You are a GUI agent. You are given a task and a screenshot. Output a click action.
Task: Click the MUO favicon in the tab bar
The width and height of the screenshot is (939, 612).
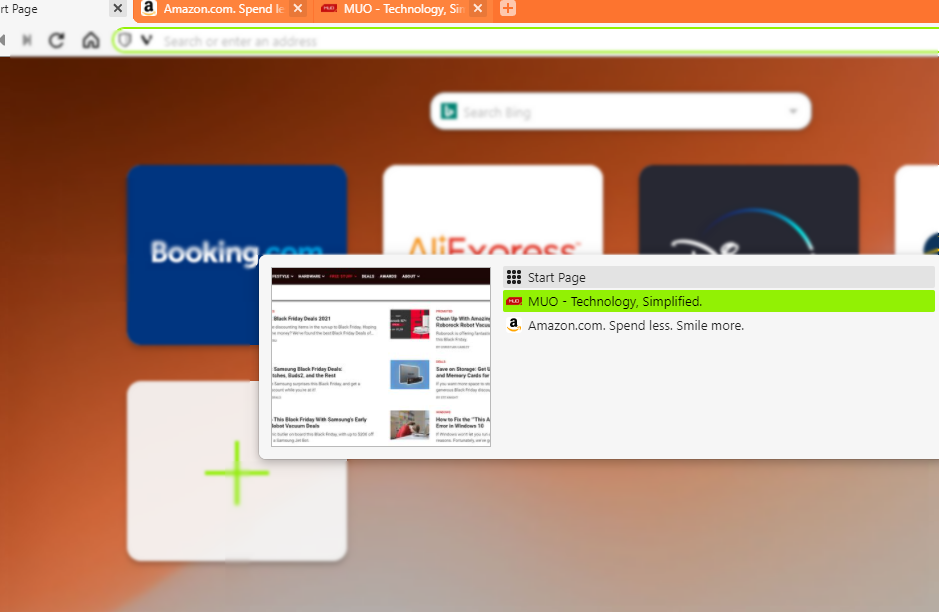(329, 8)
